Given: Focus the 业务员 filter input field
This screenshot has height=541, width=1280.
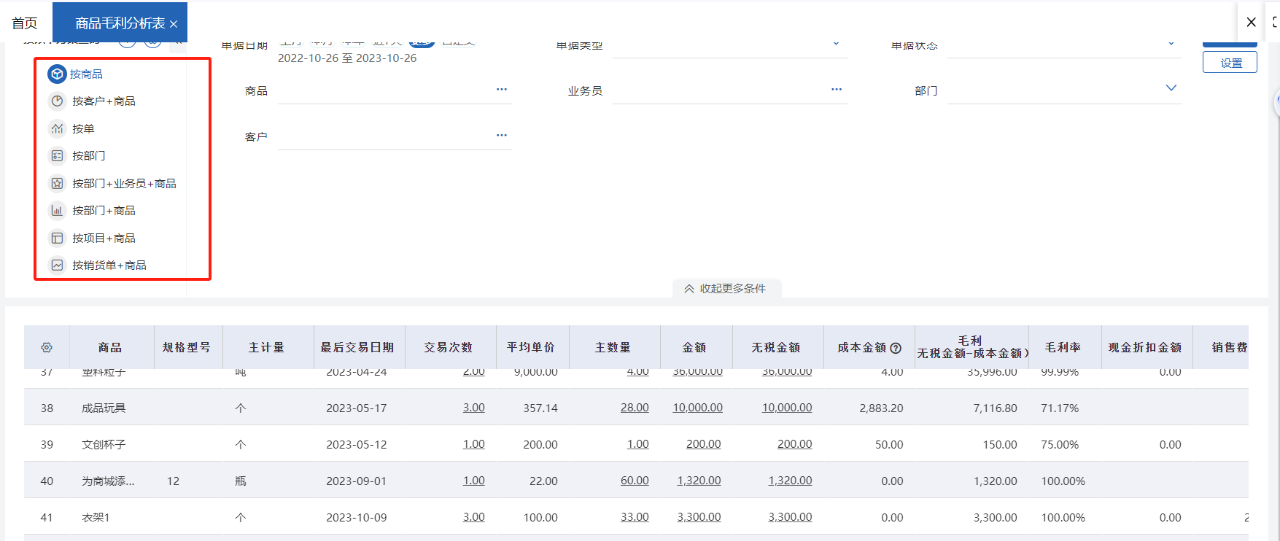Looking at the screenshot, I should tap(730, 91).
